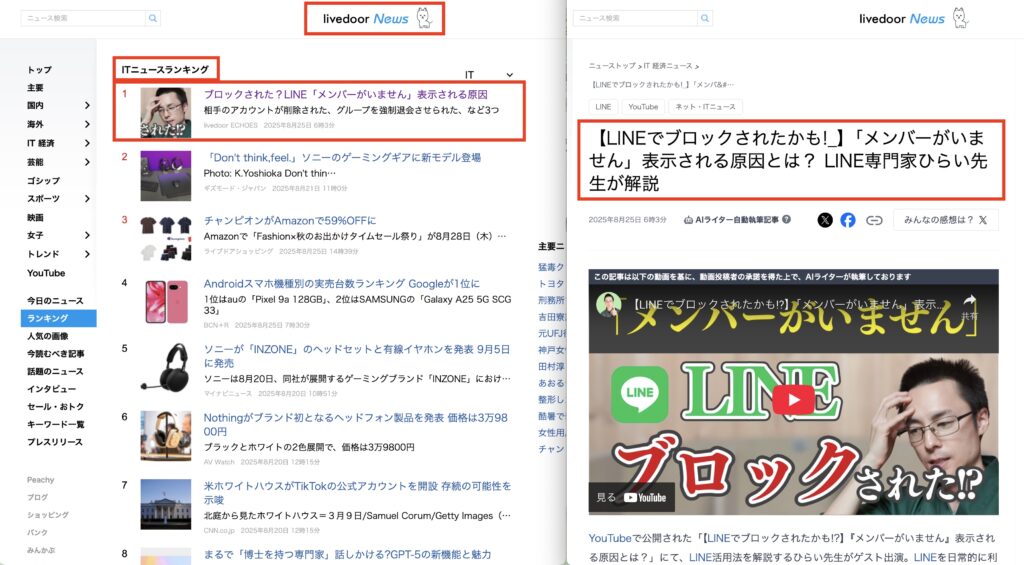Click the pink Pixel phone thumbnail
Screen dimensions: 1024x565
pyautogui.click(x=166, y=302)
